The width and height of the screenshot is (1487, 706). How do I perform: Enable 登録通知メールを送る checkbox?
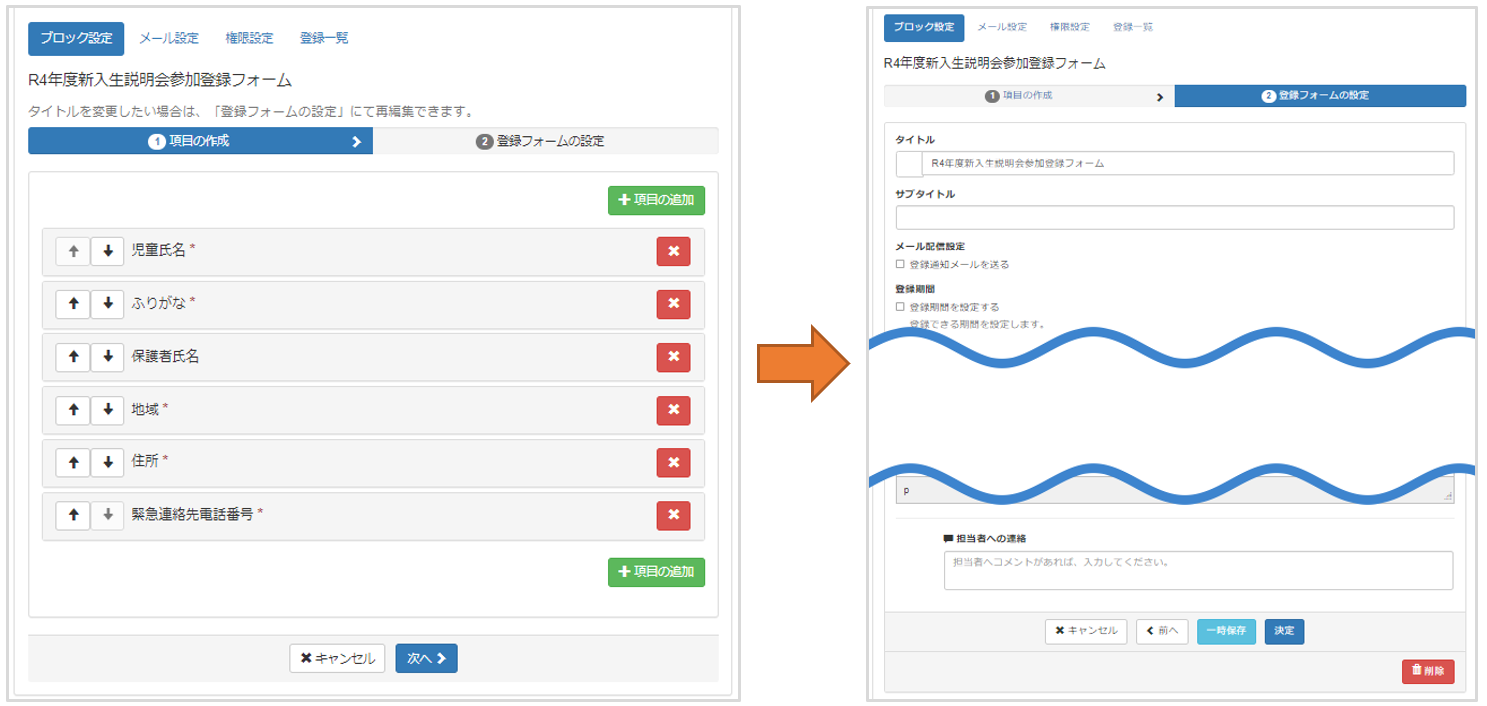tap(900, 265)
